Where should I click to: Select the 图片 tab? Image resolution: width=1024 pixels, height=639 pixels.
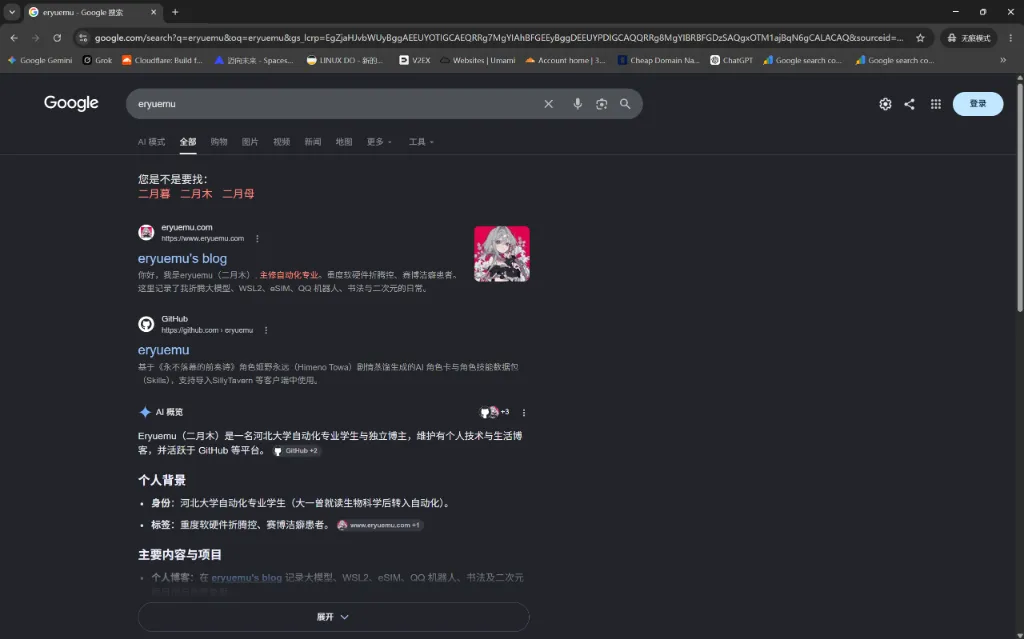click(x=250, y=142)
